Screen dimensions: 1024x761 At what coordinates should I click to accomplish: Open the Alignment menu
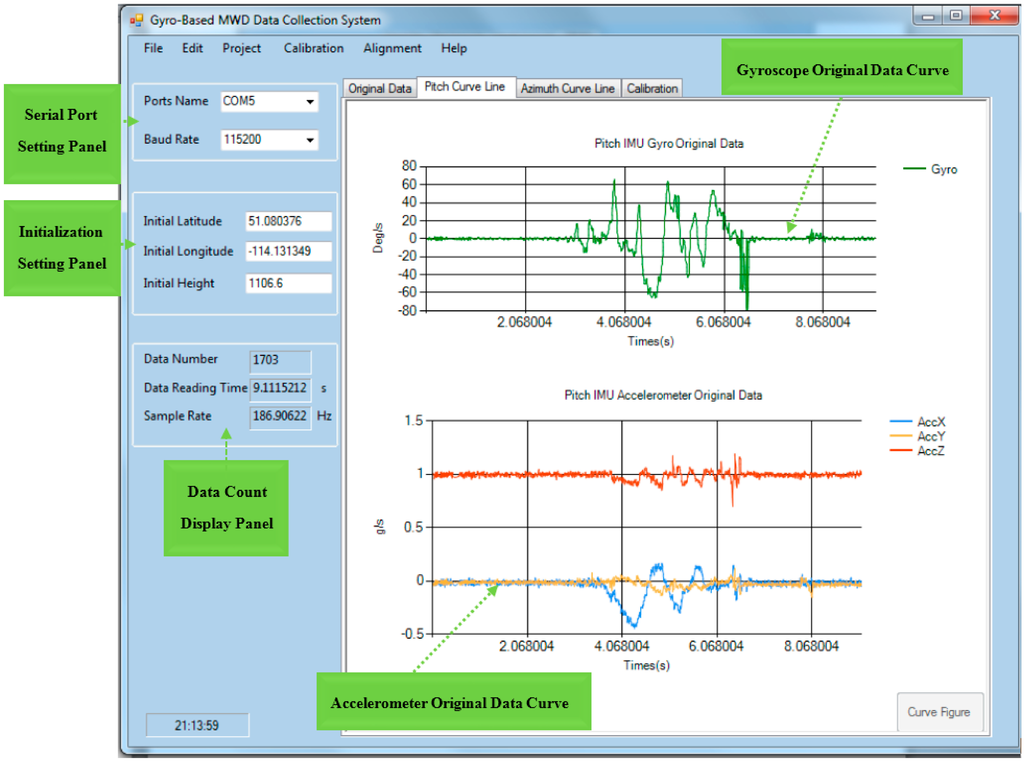click(x=392, y=48)
